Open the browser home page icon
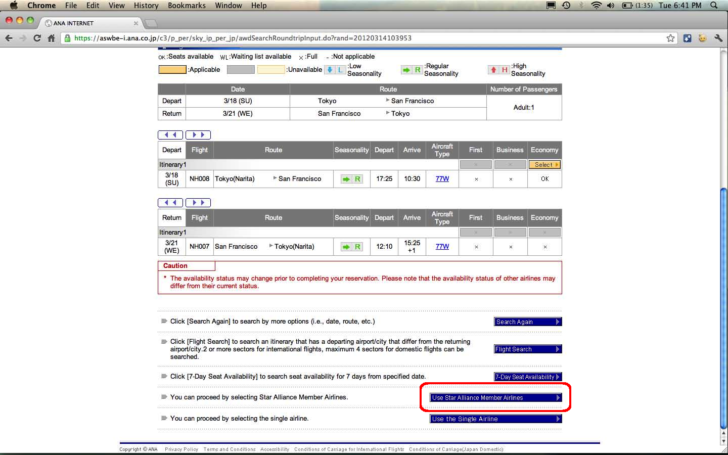The image size is (728, 455). (x=51, y=38)
